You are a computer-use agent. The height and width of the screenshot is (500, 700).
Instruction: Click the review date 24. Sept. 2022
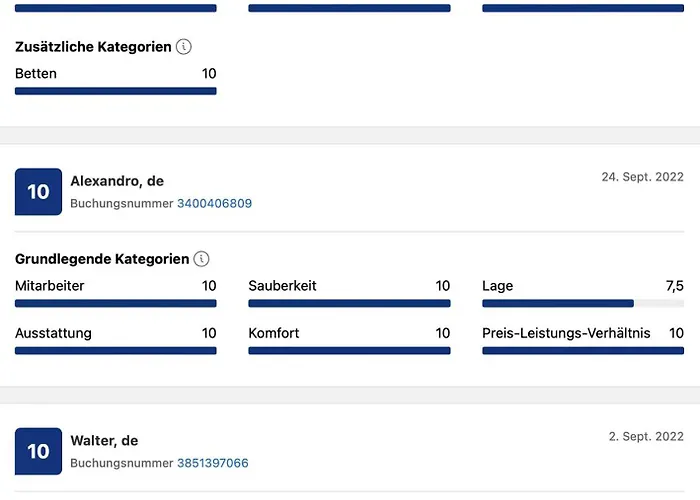[642, 177]
